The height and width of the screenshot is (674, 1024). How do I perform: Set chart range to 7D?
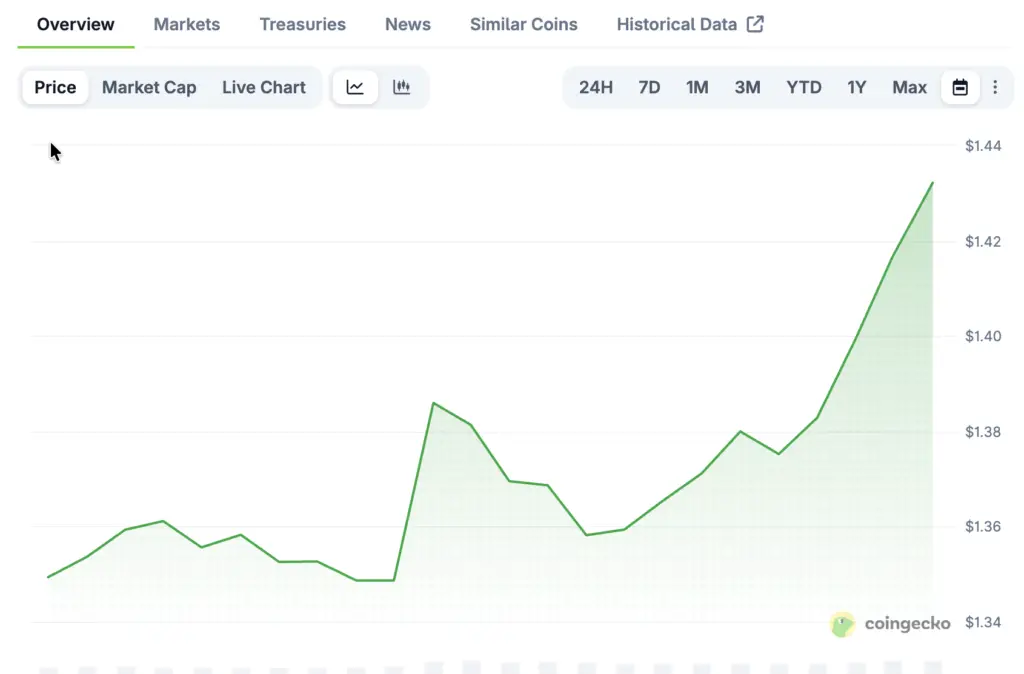pos(649,87)
